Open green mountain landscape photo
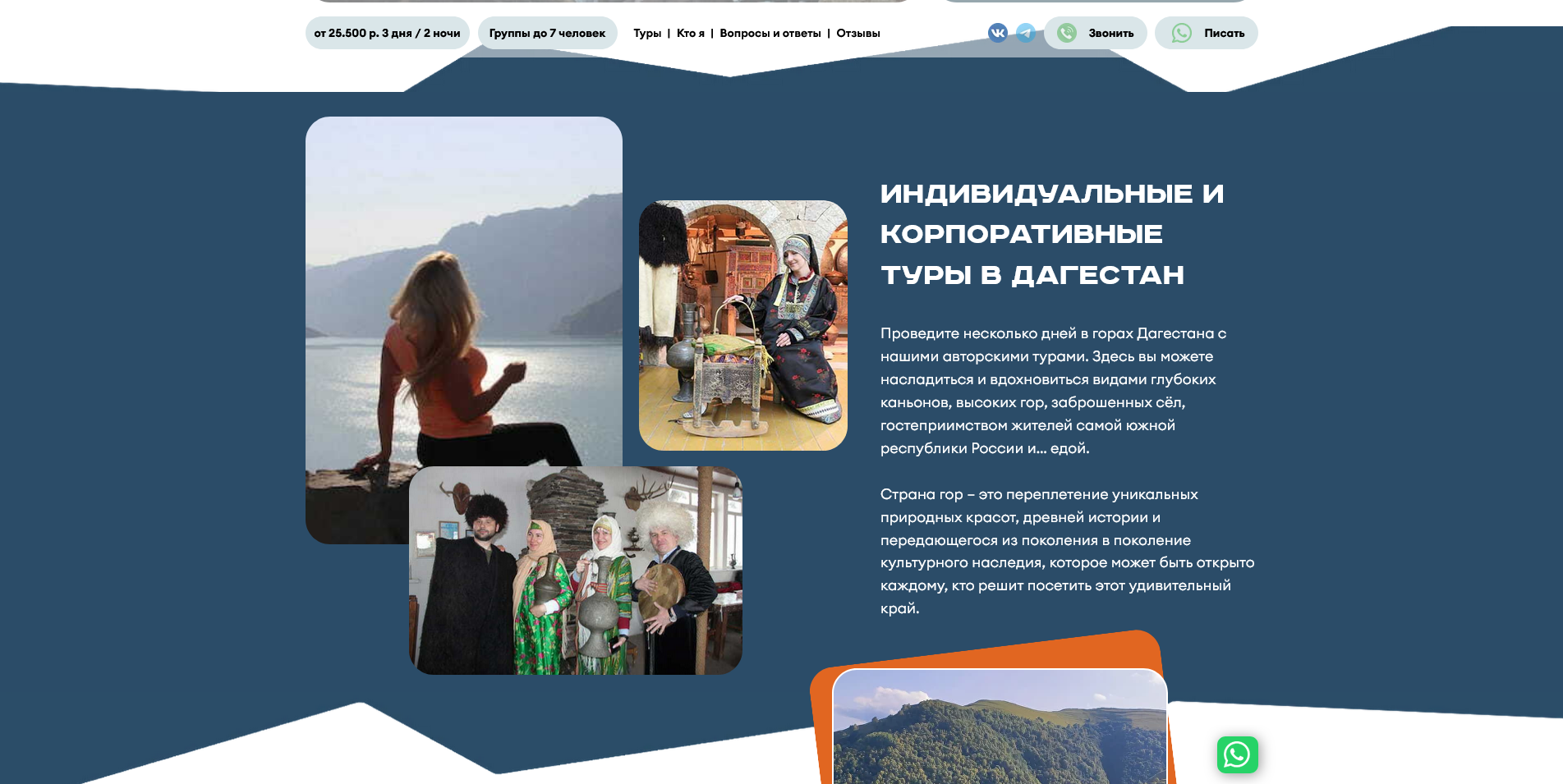The width and height of the screenshot is (1563, 784). [1000, 727]
